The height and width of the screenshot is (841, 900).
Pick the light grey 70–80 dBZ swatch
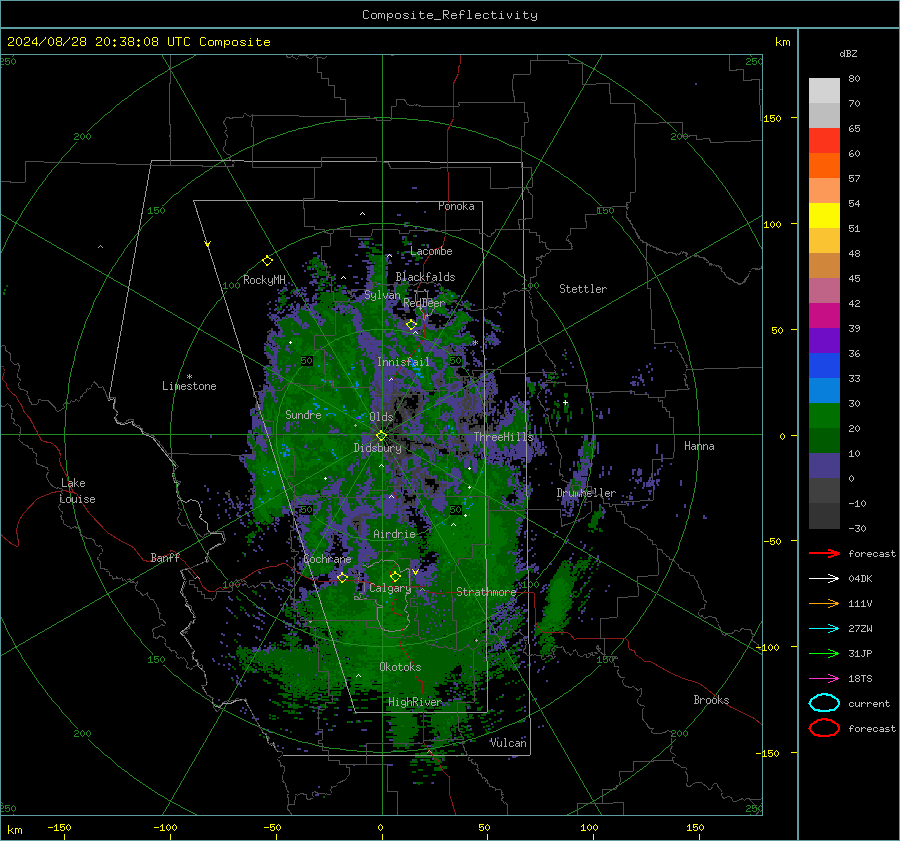pos(824,91)
